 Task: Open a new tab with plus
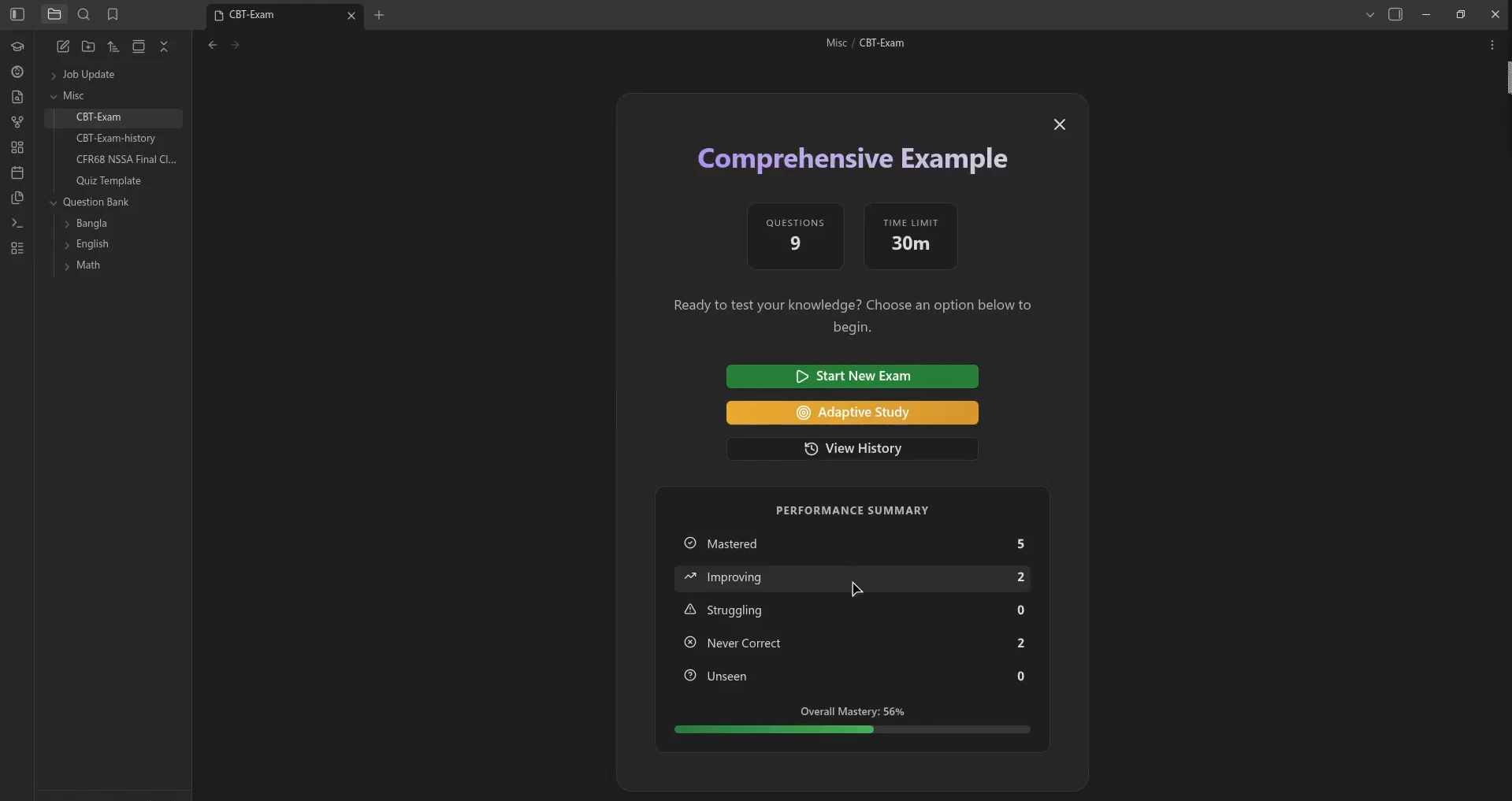379,15
